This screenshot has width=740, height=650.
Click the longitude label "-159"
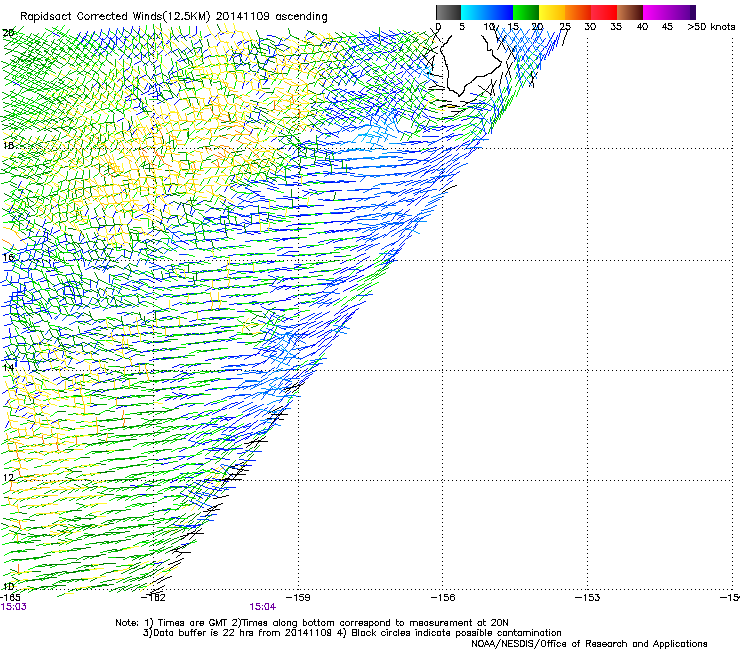[x=298, y=598]
